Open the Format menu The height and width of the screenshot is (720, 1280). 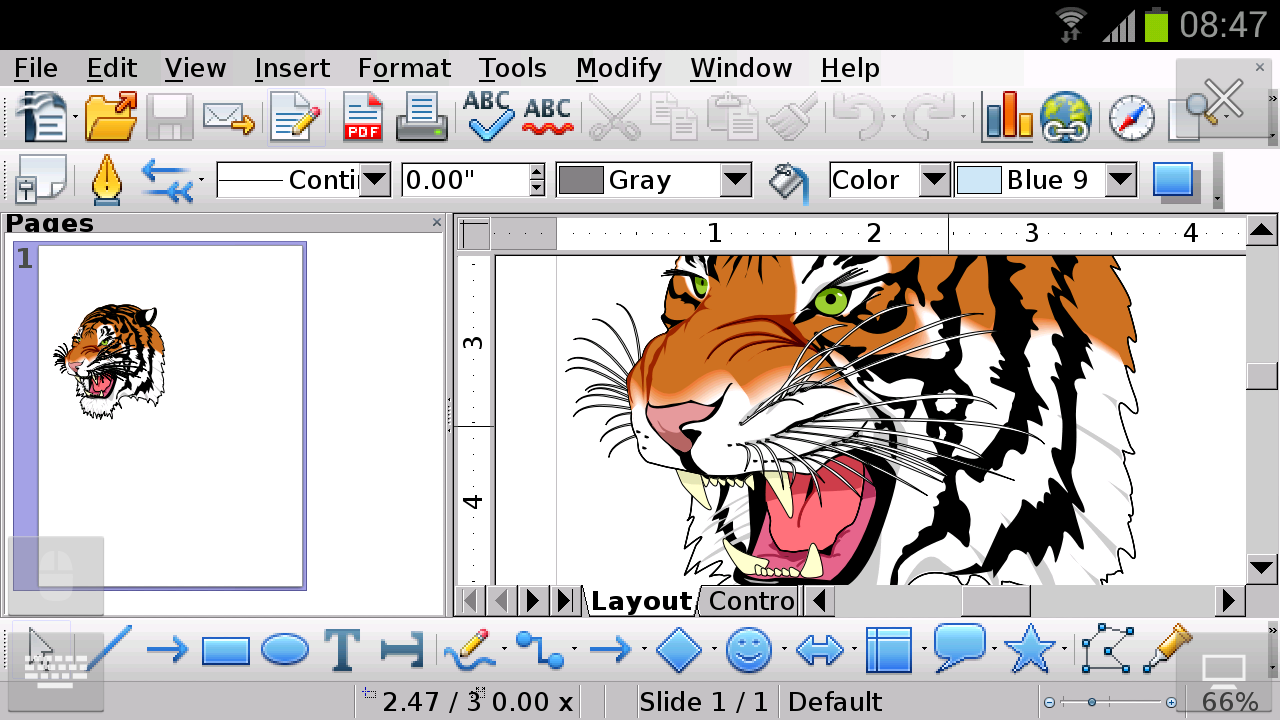[404, 68]
